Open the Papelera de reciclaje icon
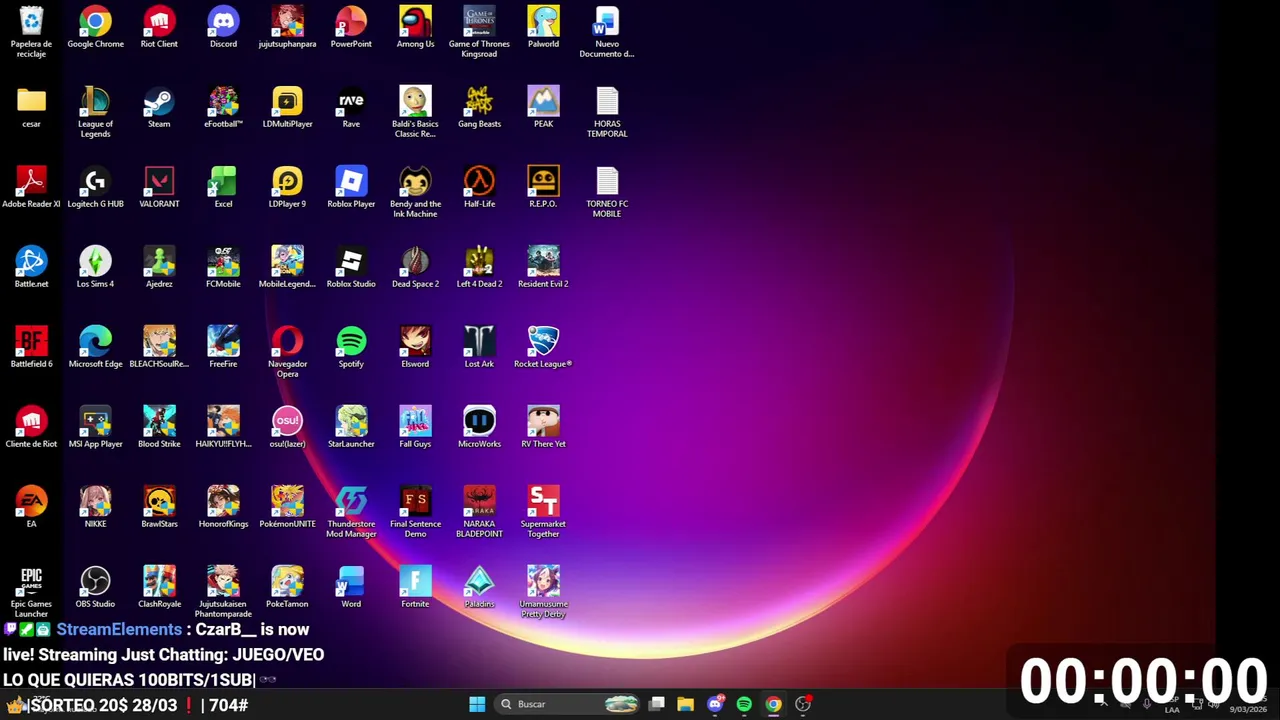 click(31, 32)
